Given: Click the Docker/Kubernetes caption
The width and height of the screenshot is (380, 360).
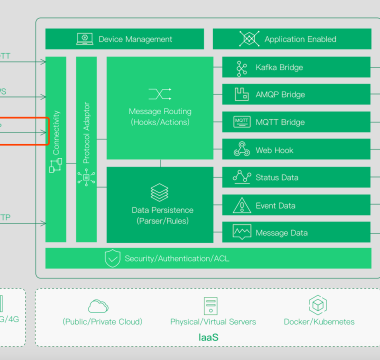Looking at the screenshot, I should [319, 322].
